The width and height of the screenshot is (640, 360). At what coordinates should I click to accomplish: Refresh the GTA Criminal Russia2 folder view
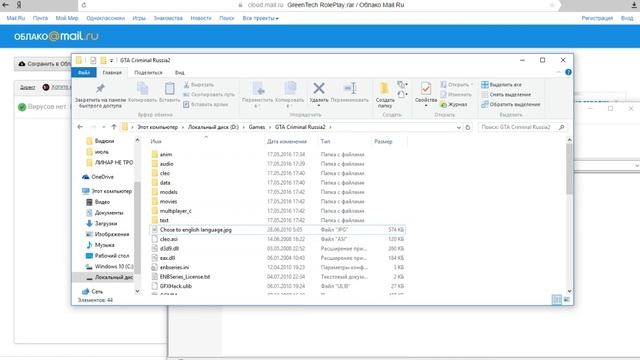tap(468, 127)
